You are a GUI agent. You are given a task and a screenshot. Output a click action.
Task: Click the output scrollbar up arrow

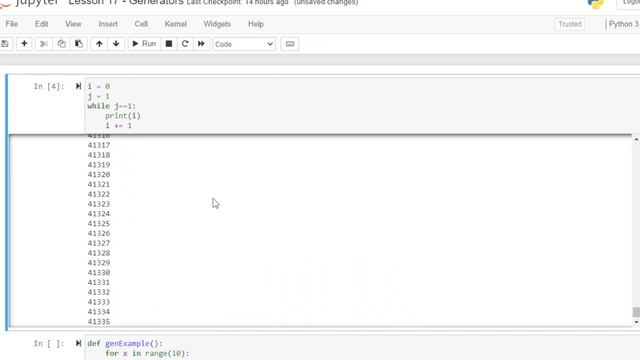636,140
